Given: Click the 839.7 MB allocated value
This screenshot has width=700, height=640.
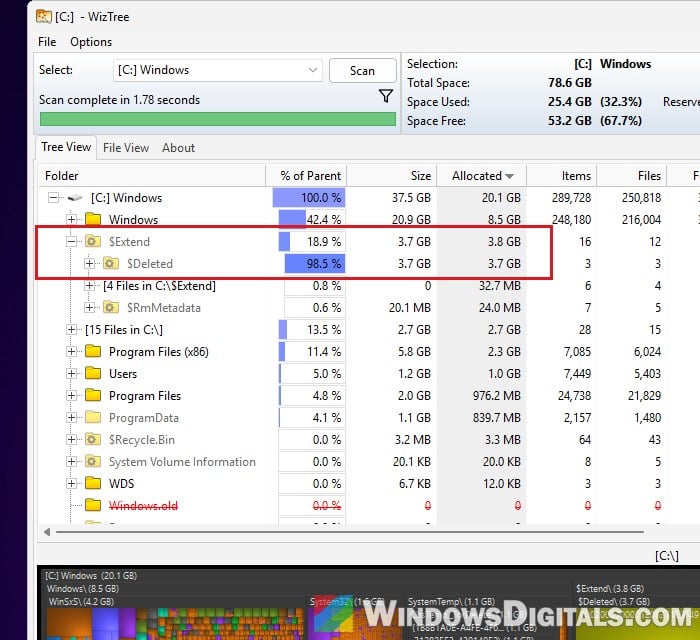Looking at the screenshot, I should pos(496,417).
